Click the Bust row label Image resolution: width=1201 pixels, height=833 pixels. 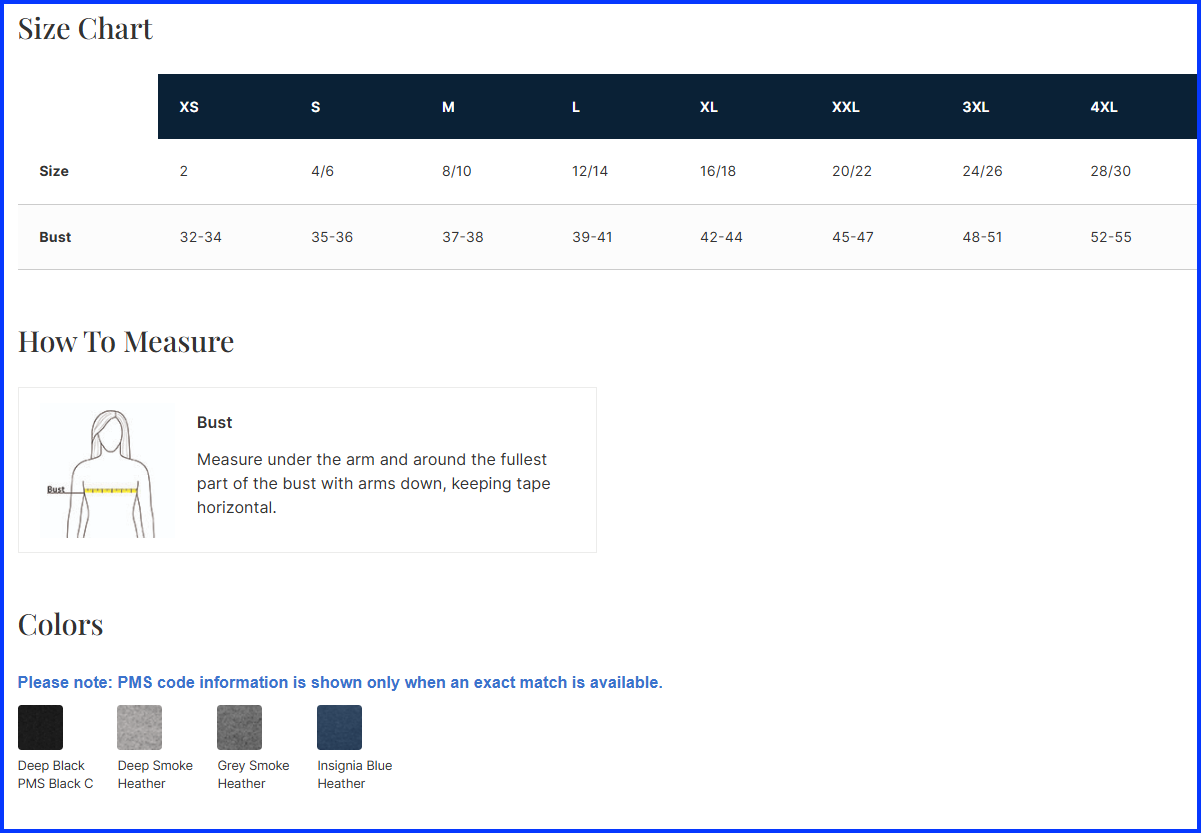(x=55, y=237)
